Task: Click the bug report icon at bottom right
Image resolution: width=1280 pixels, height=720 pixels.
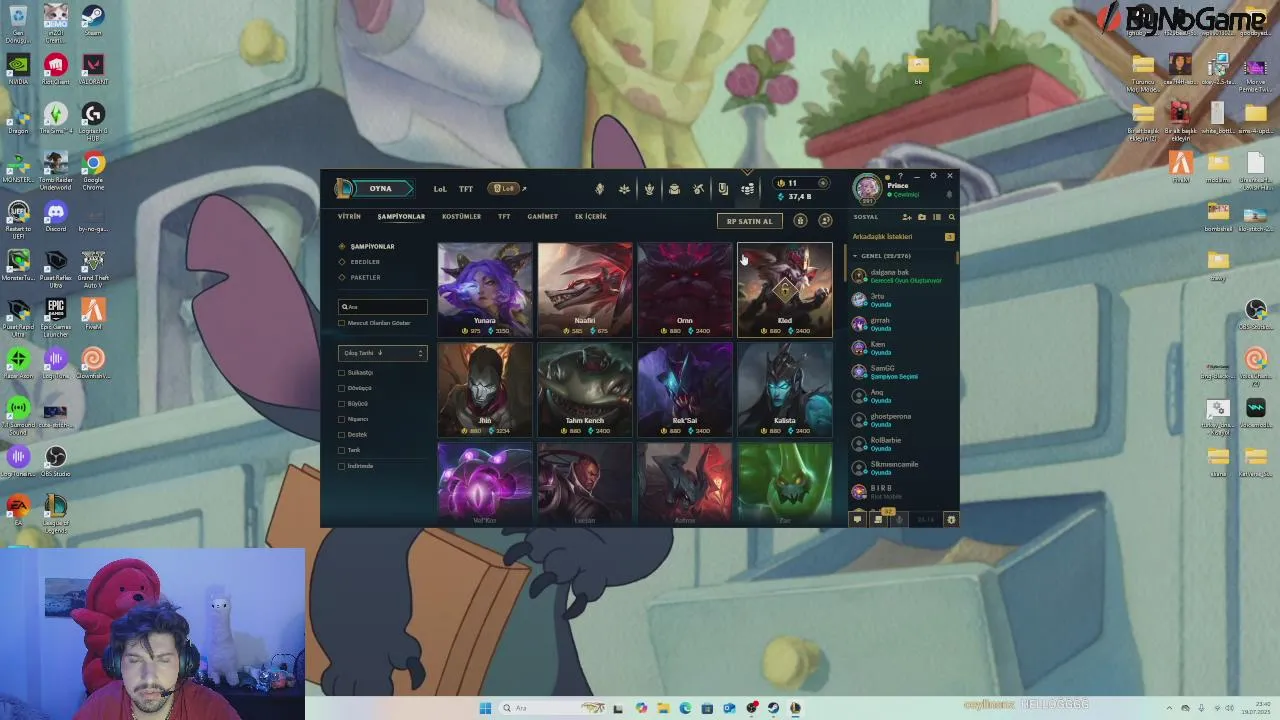Action: tap(951, 519)
